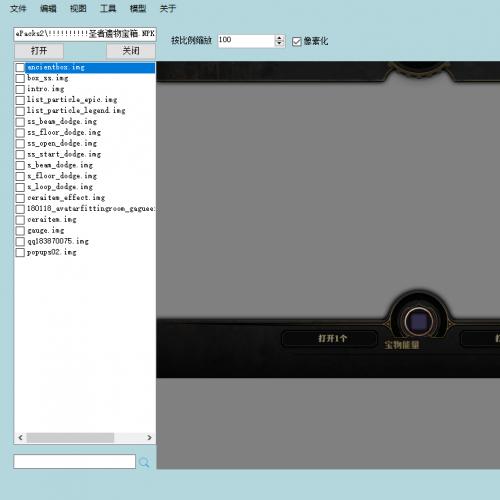Select ss_open_dodge.img in the list
Image resolution: width=500 pixels, height=500 pixels.
pos(62,143)
